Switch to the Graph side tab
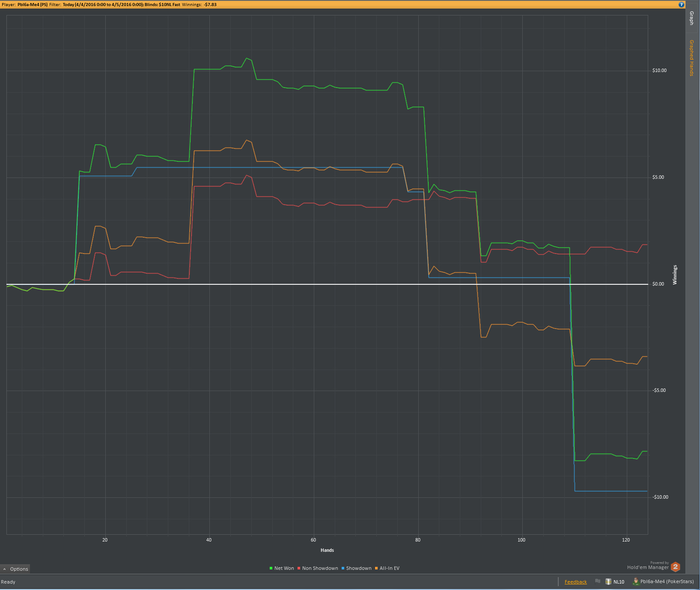 pyautogui.click(x=692, y=18)
